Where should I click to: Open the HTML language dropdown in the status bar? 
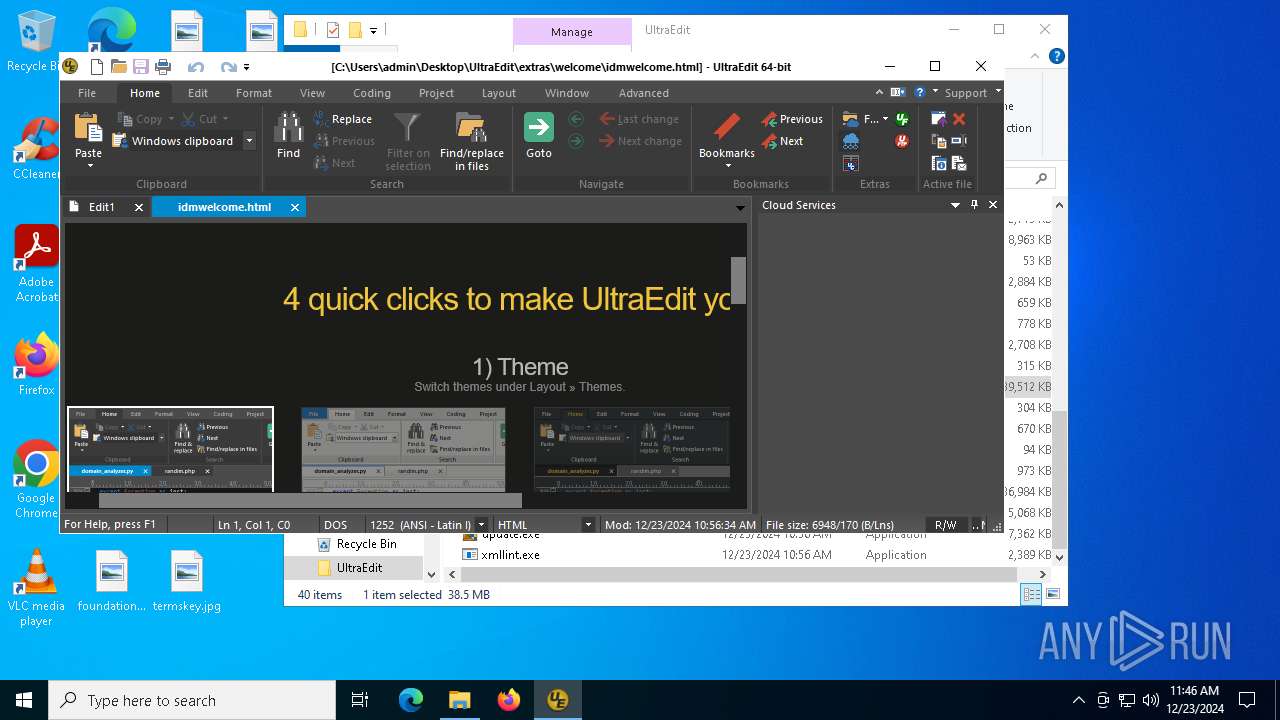[587, 525]
